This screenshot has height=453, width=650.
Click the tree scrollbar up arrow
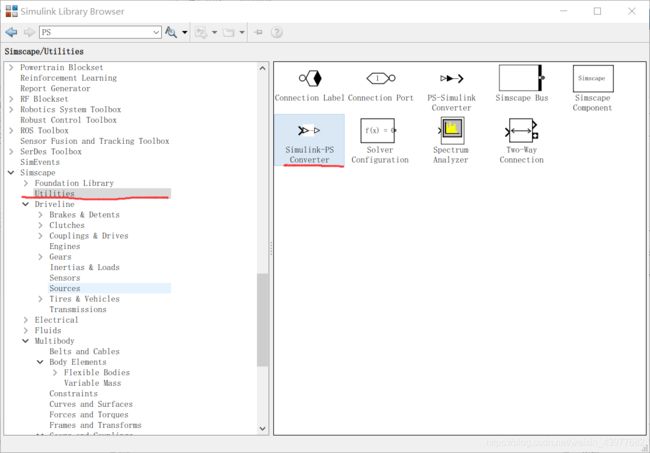tap(262, 68)
